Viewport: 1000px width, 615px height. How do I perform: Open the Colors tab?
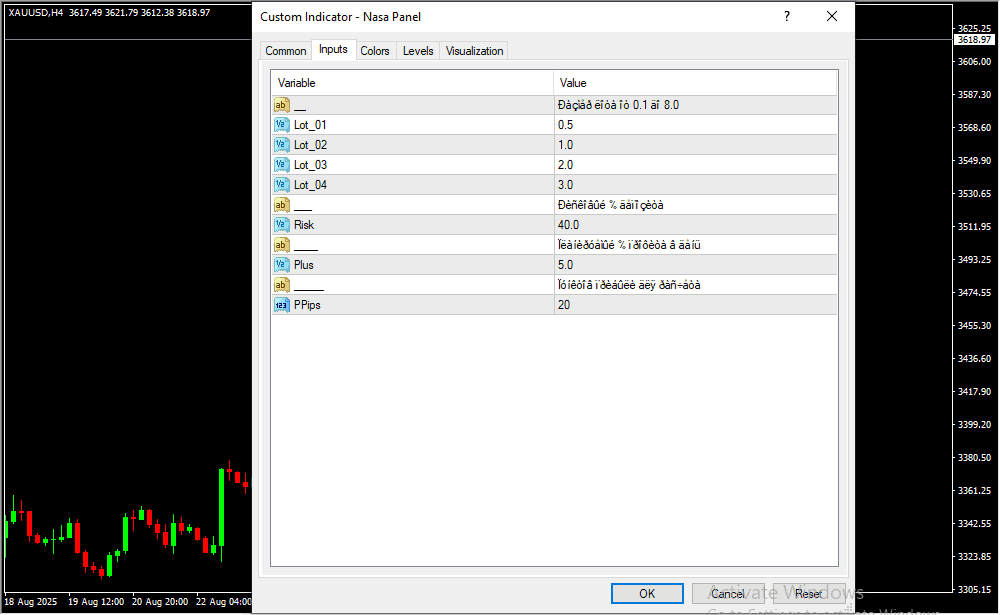[375, 51]
